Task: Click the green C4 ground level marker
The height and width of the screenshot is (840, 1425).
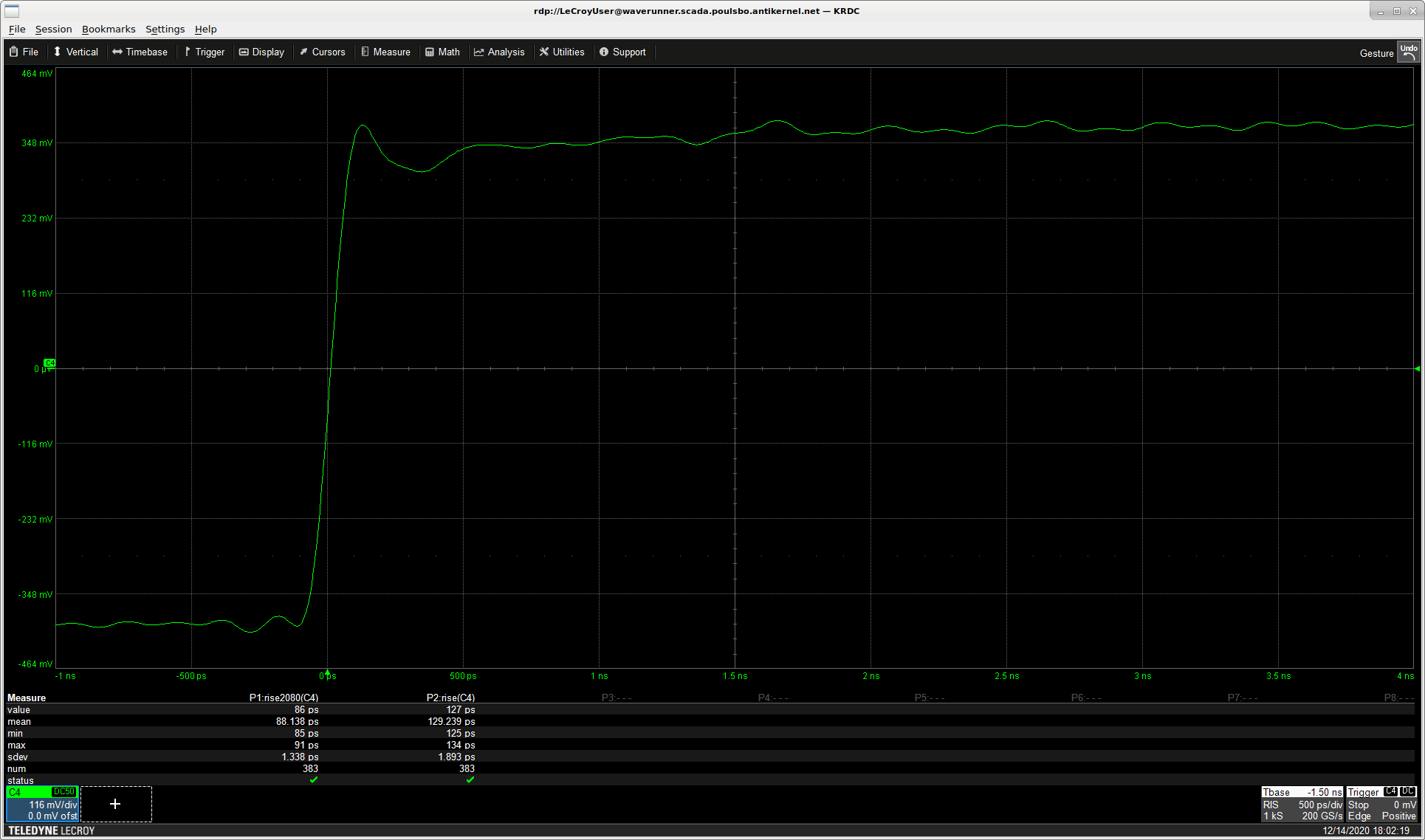Action: (49, 363)
